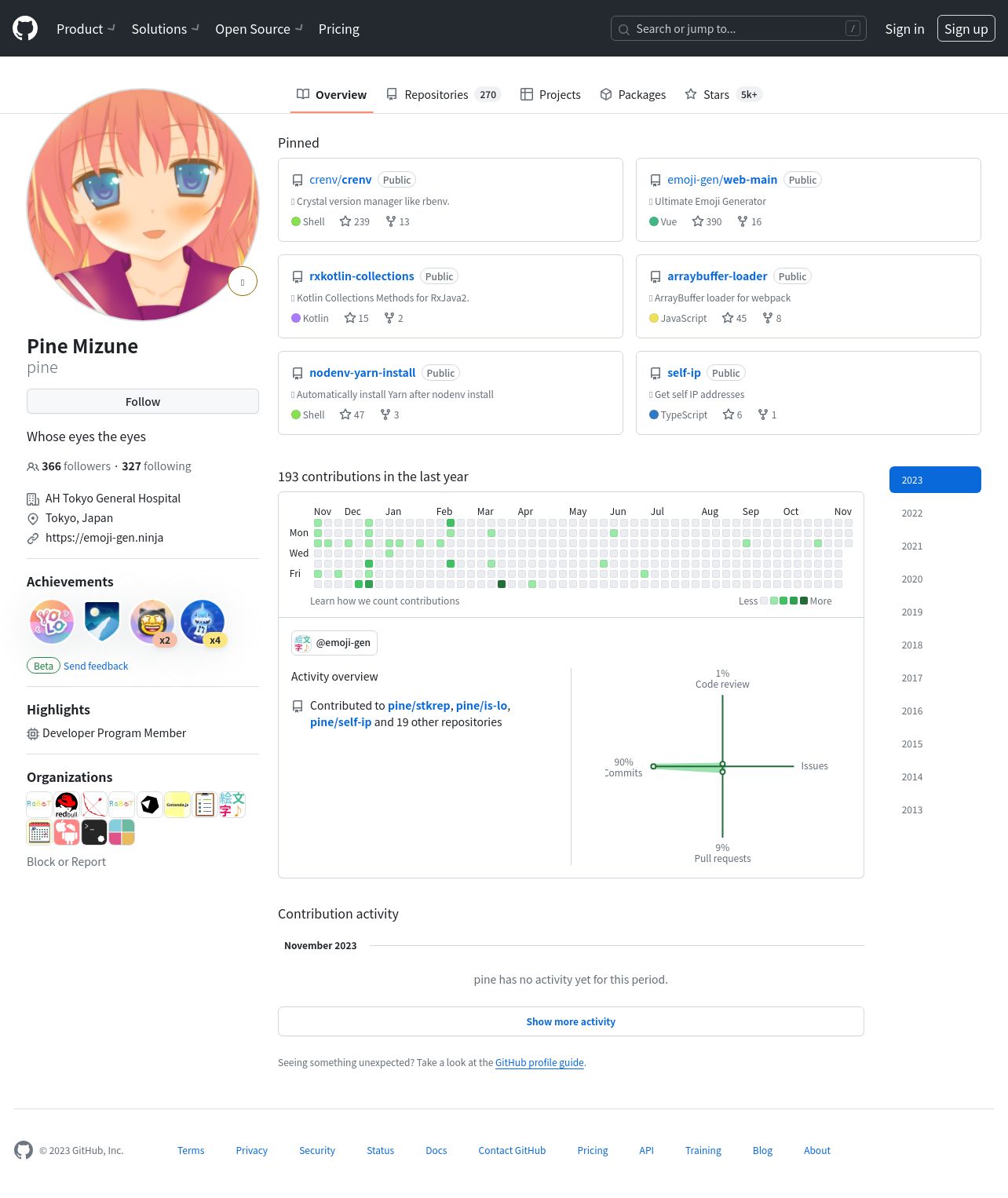This screenshot has height=1198, width=1008.
Task: Click the crenv fork count icon
Action: coord(391,221)
